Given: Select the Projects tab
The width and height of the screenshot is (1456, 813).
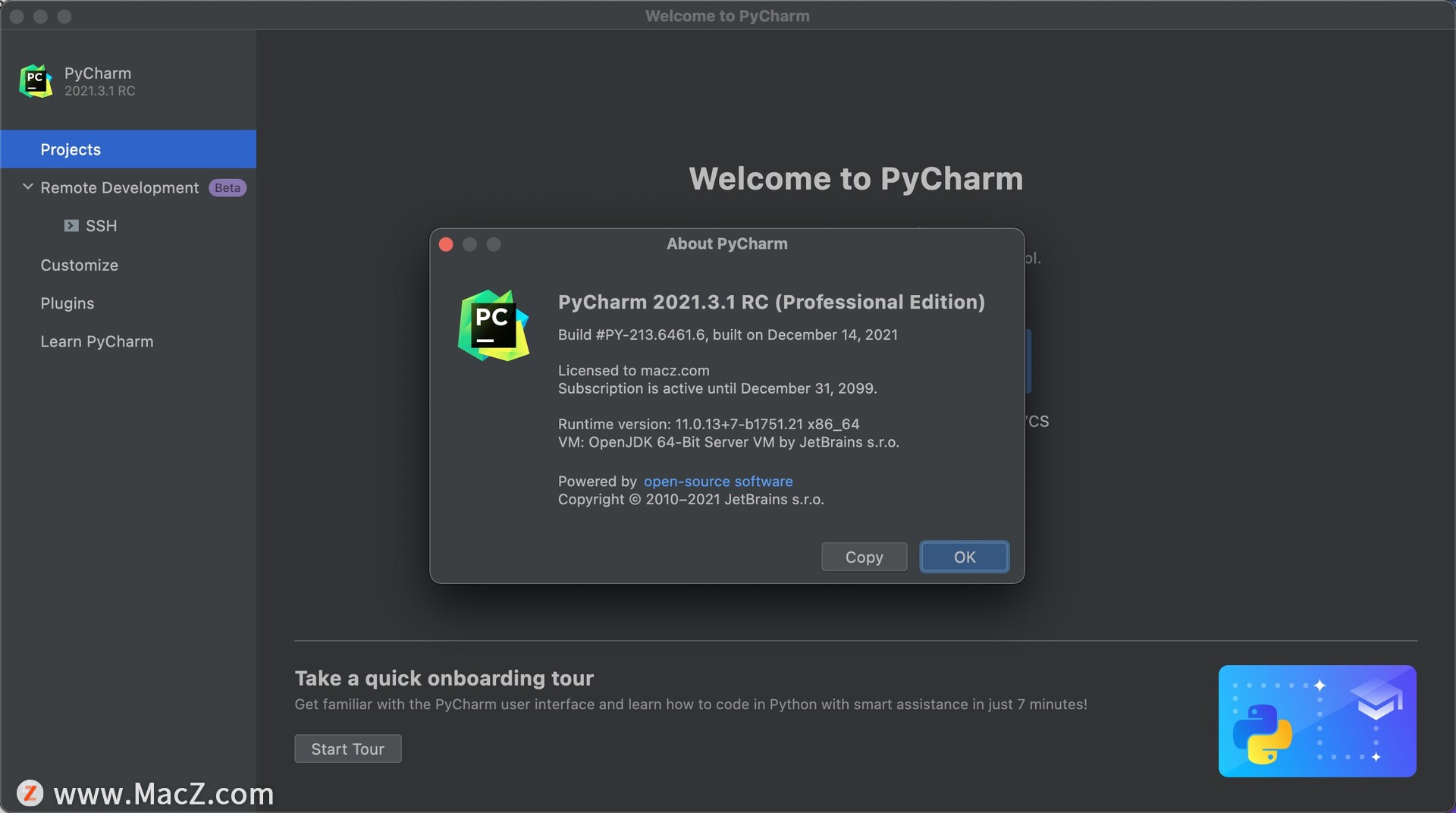Looking at the screenshot, I should (128, 149).
